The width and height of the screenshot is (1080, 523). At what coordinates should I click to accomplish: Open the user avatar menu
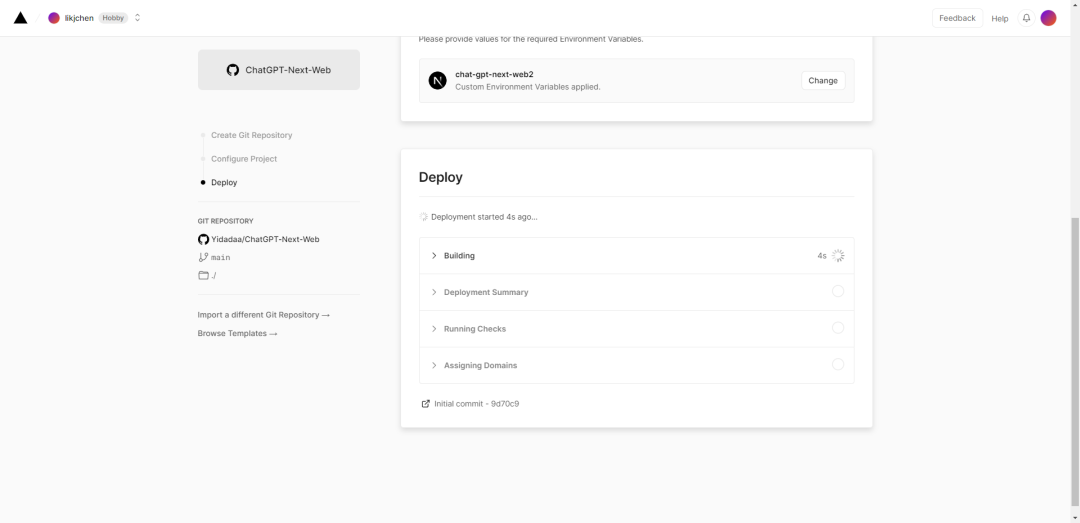pyautogui.click(x=1048, y=18)
